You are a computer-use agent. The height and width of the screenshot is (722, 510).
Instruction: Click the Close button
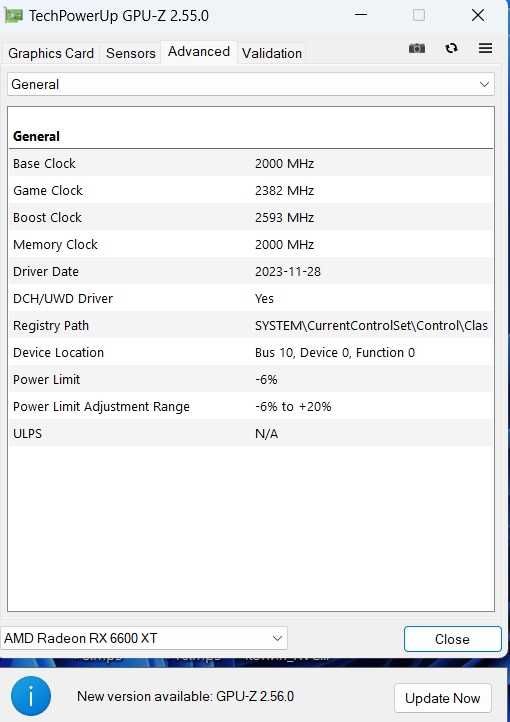(452, 639)
